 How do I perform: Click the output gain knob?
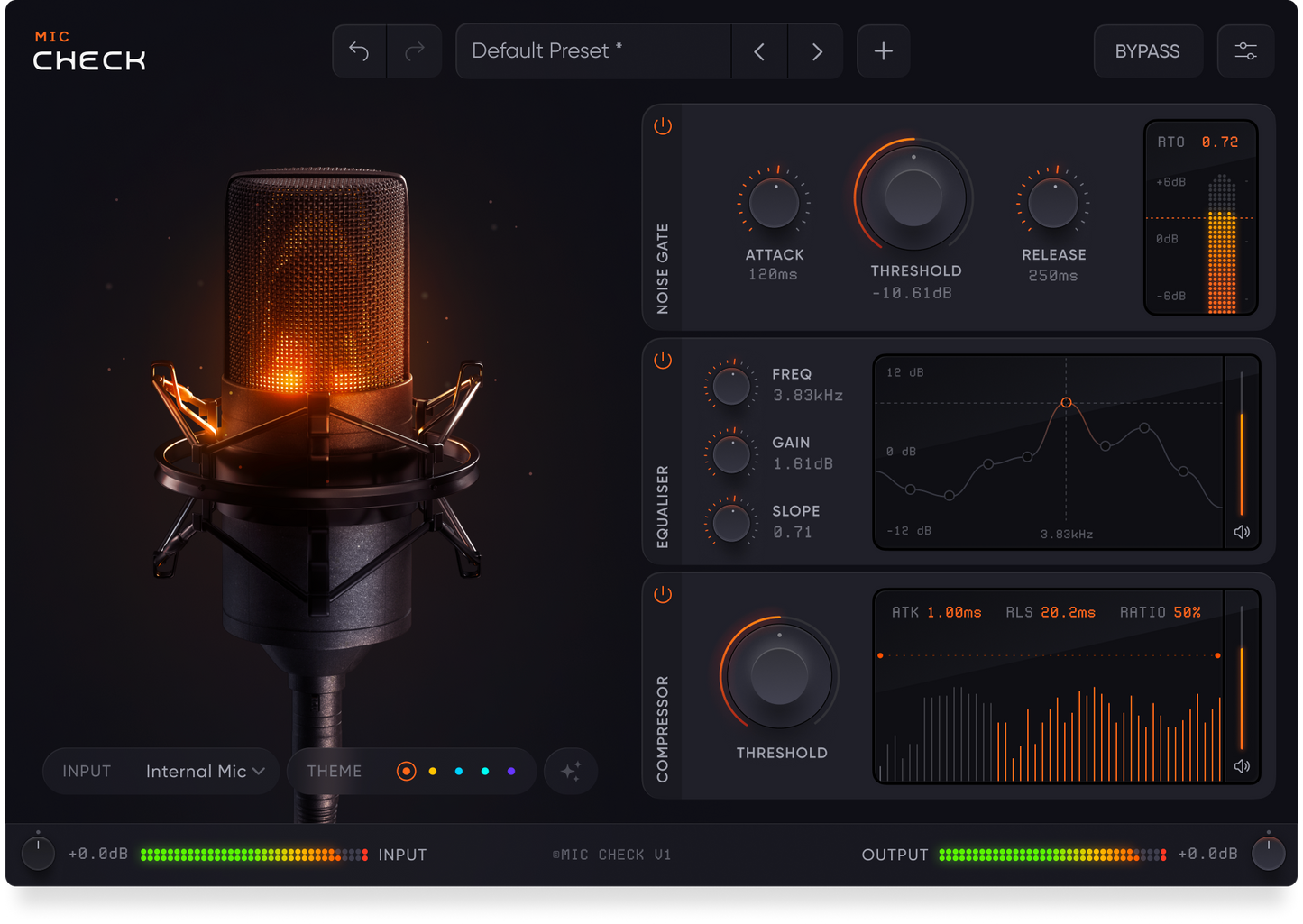coord(1268,854)
